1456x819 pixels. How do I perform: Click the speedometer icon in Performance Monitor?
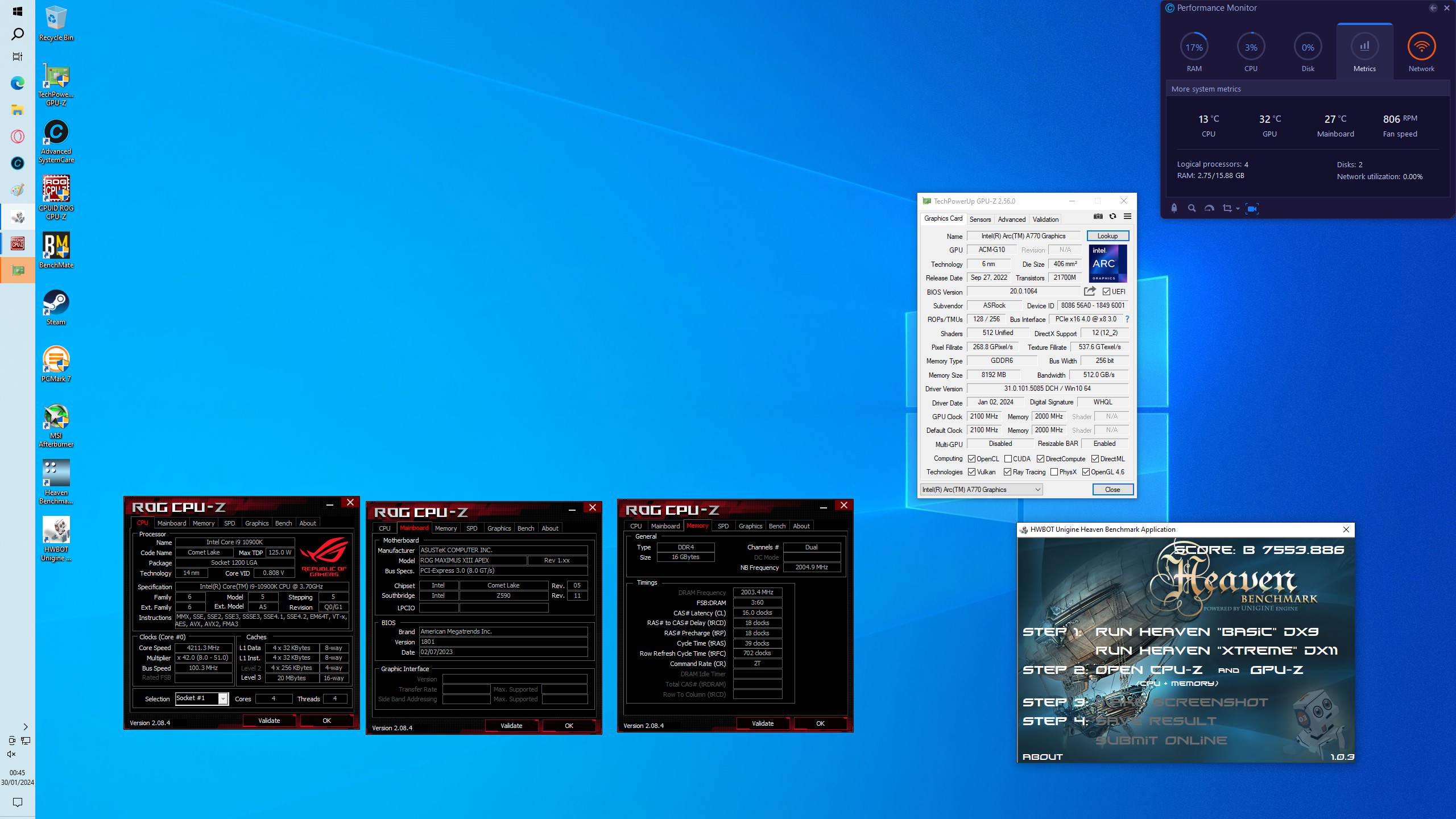coord(1209,209)
